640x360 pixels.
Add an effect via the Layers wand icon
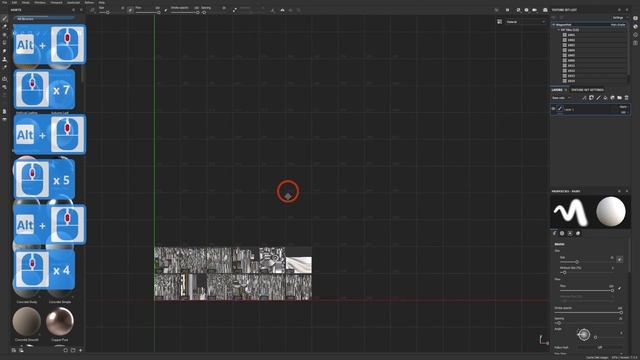584,98
